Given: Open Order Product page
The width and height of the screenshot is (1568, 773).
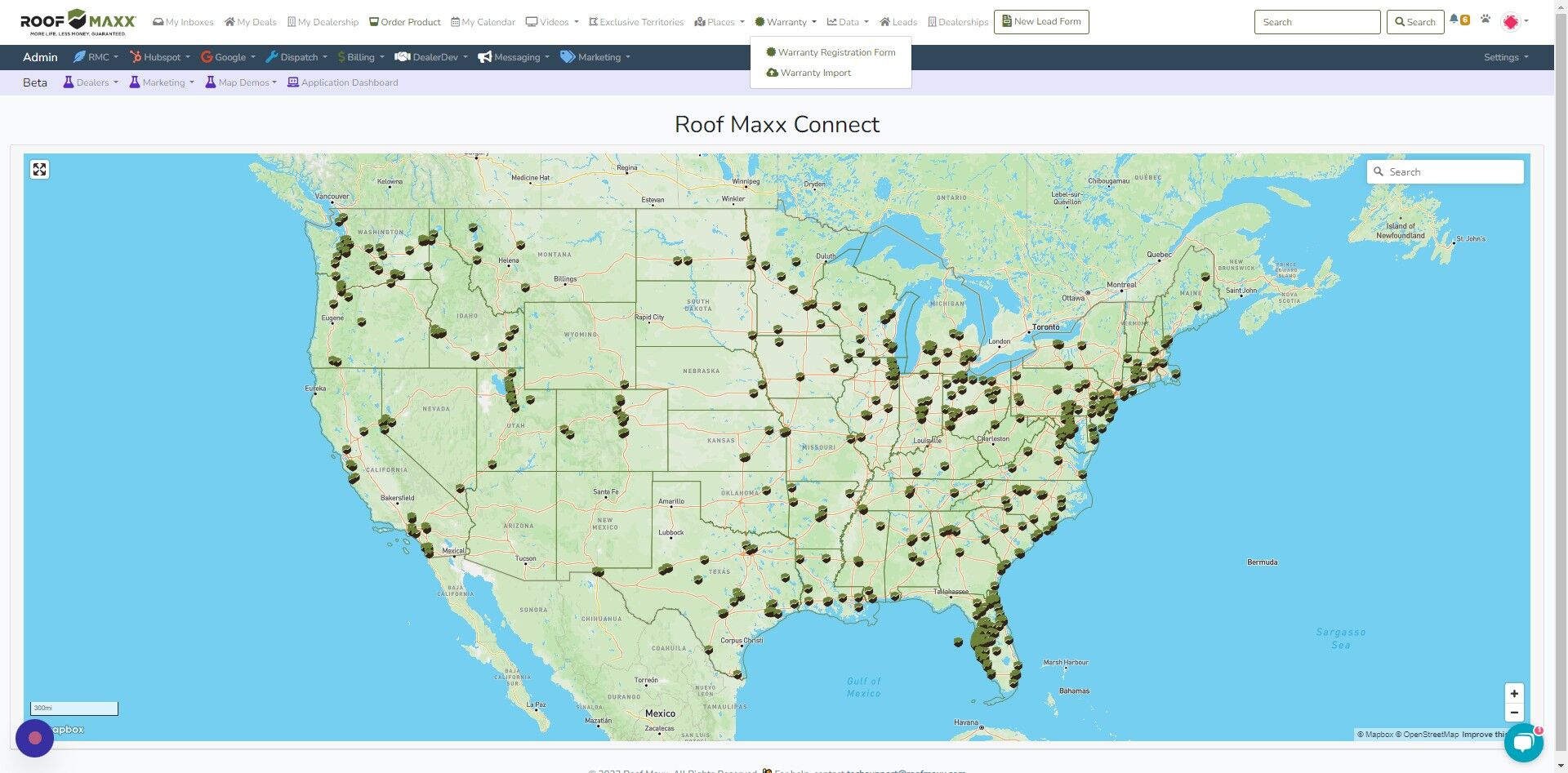Looking at the screenshot, I should (x=405, y=22).
